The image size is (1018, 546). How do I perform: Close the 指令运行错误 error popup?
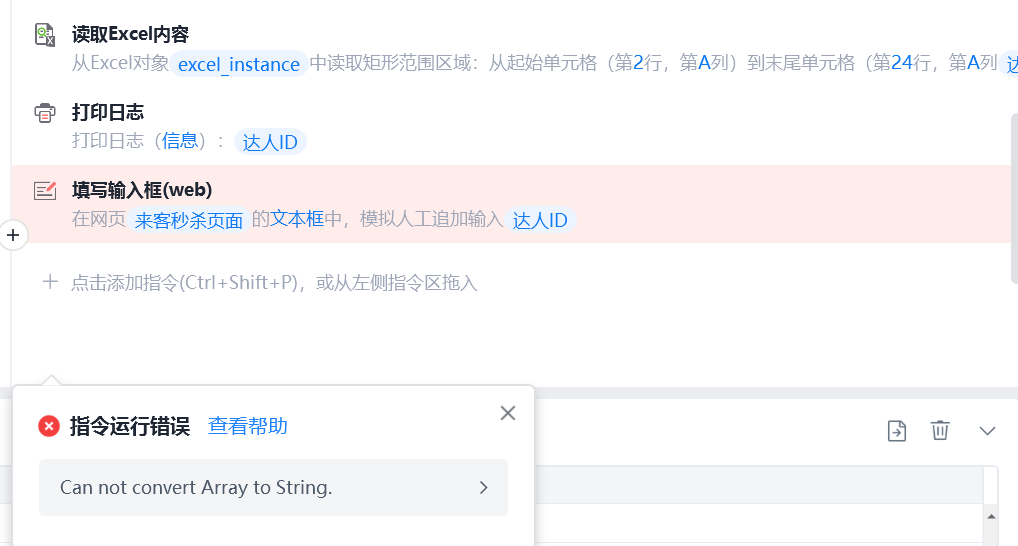coord(508,413)
